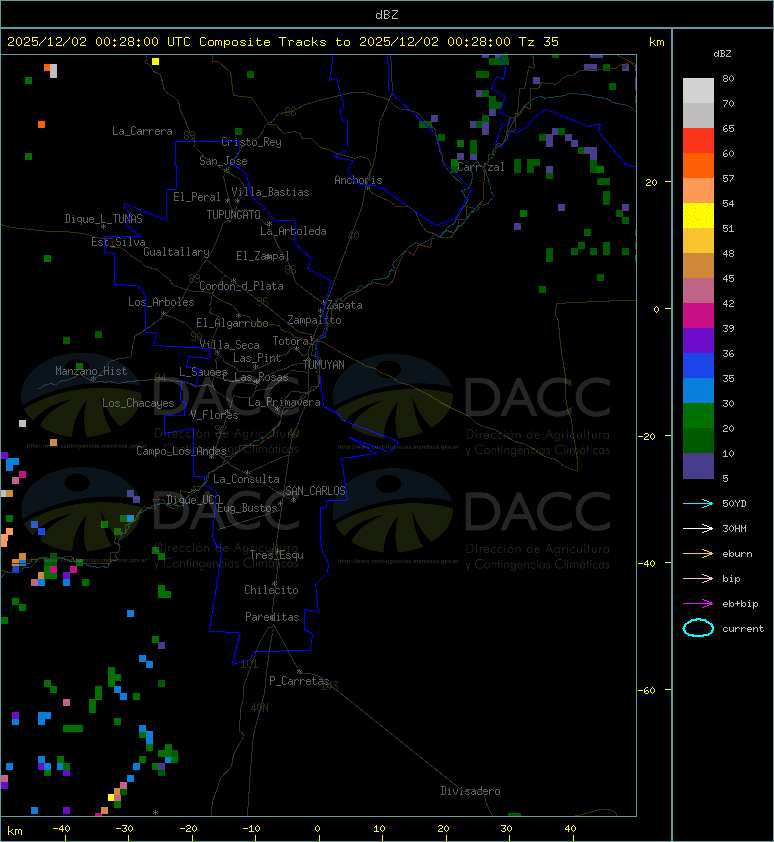774x842 pixels.
Task: Click the dBZ heading above the color scale
Action: [x=722, y=54]
